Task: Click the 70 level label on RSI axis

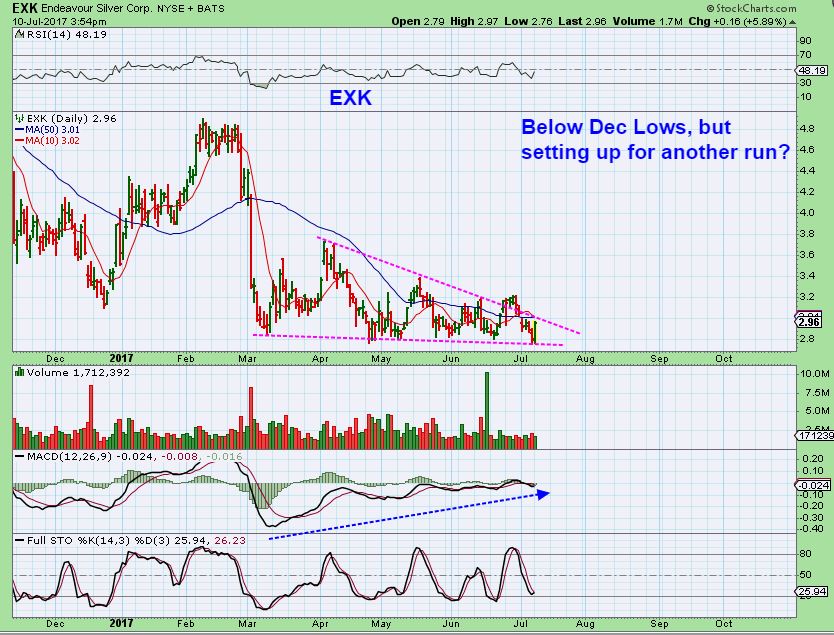Action: pyautogui.click(x=805, y=55)
